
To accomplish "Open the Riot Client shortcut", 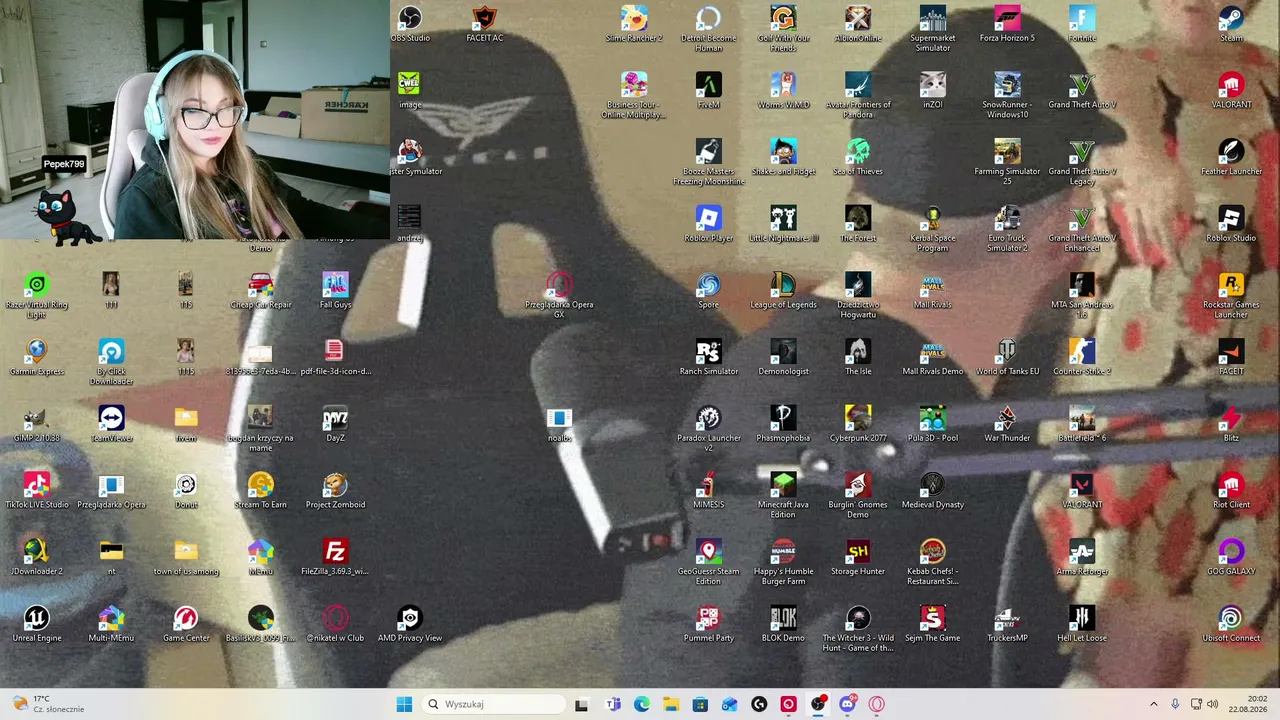I will [1231, 491].
